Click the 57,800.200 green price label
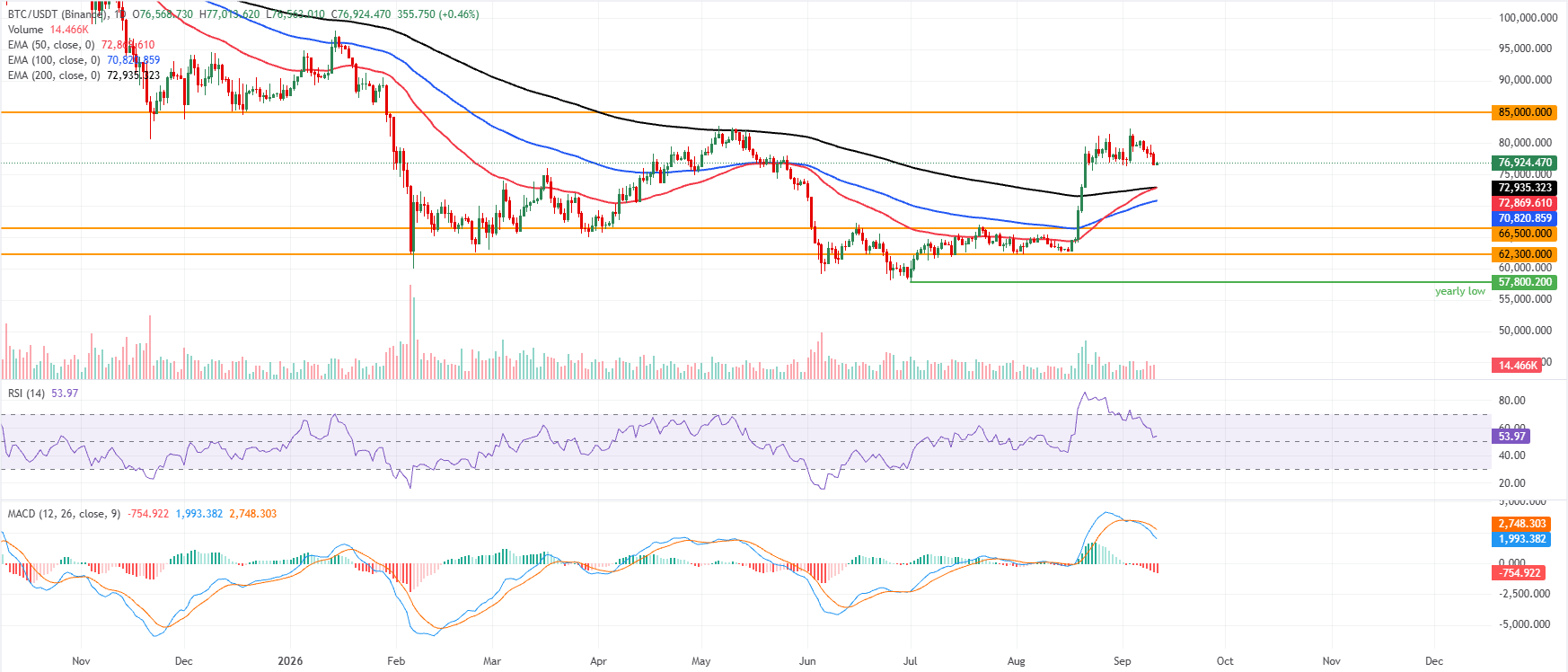Image resolution: width=1568 pixels, height=672 pixels. coord(1525,282)
